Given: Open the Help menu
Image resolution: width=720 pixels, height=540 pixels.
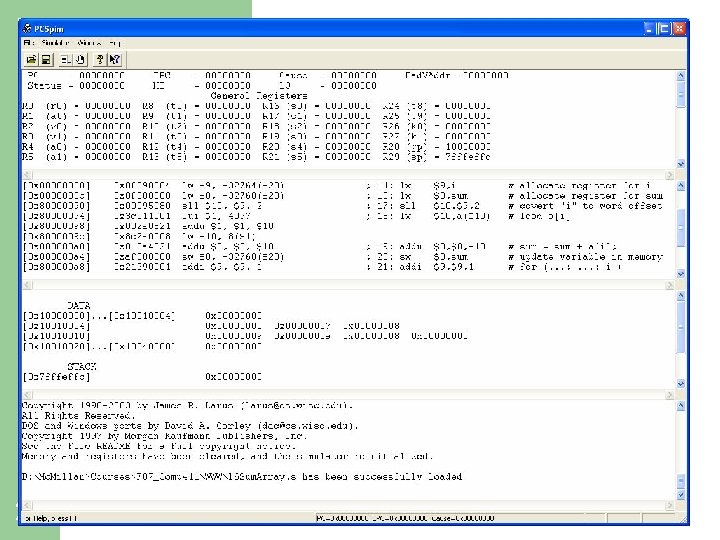Looking at the screenshot, I should [x=115, y=43].
